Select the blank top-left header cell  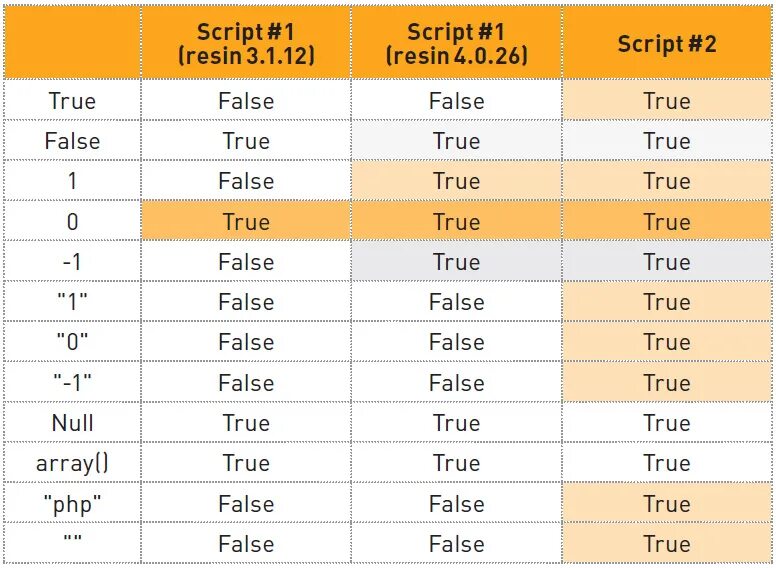72,43
